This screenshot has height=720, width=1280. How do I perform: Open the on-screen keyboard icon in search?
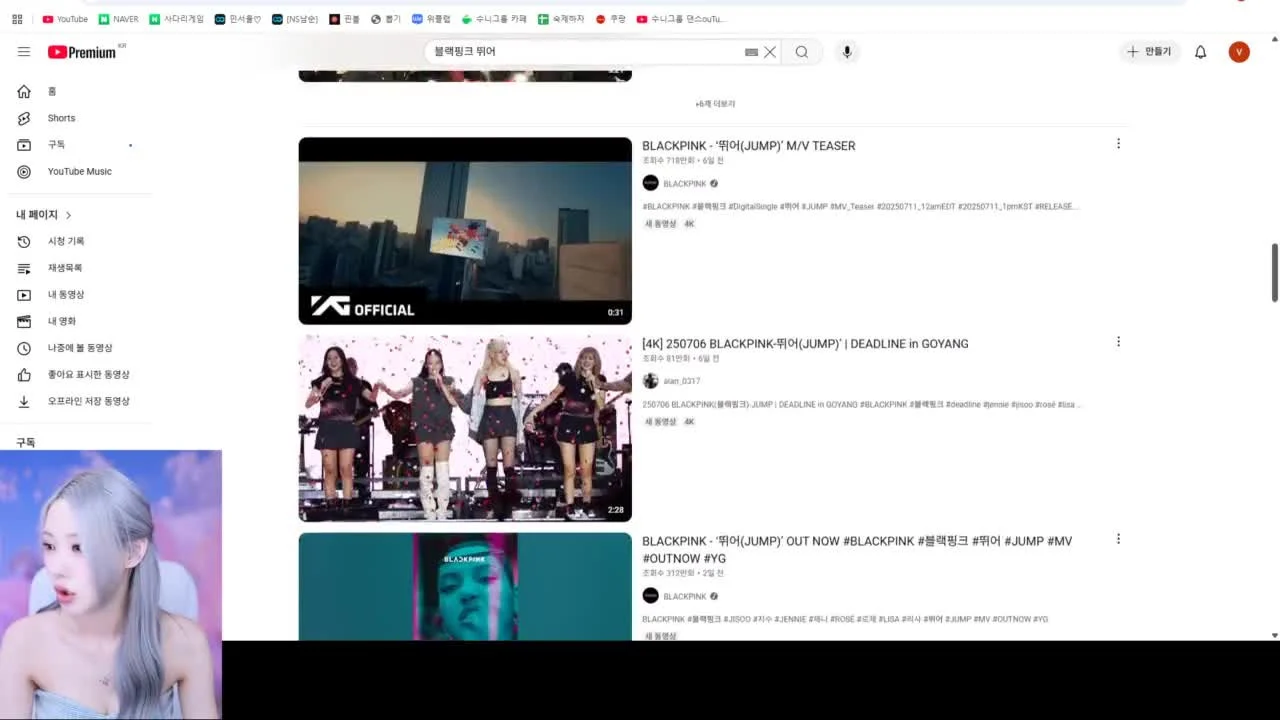(x=751, y=52)
